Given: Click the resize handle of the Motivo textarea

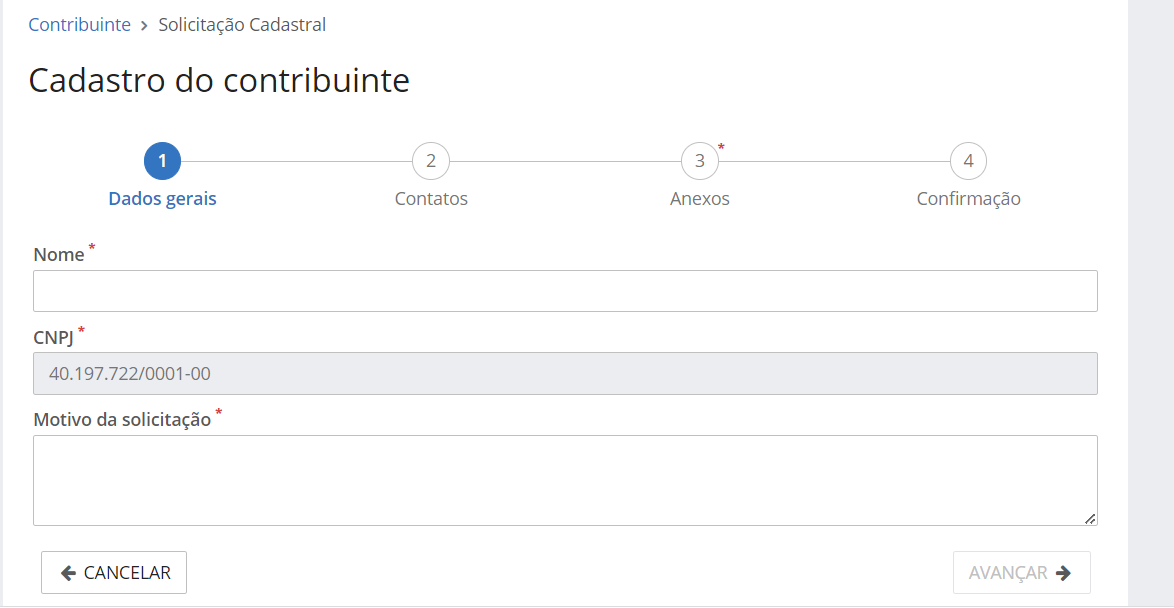Looking at the screenshot, I should point(1090,519).
